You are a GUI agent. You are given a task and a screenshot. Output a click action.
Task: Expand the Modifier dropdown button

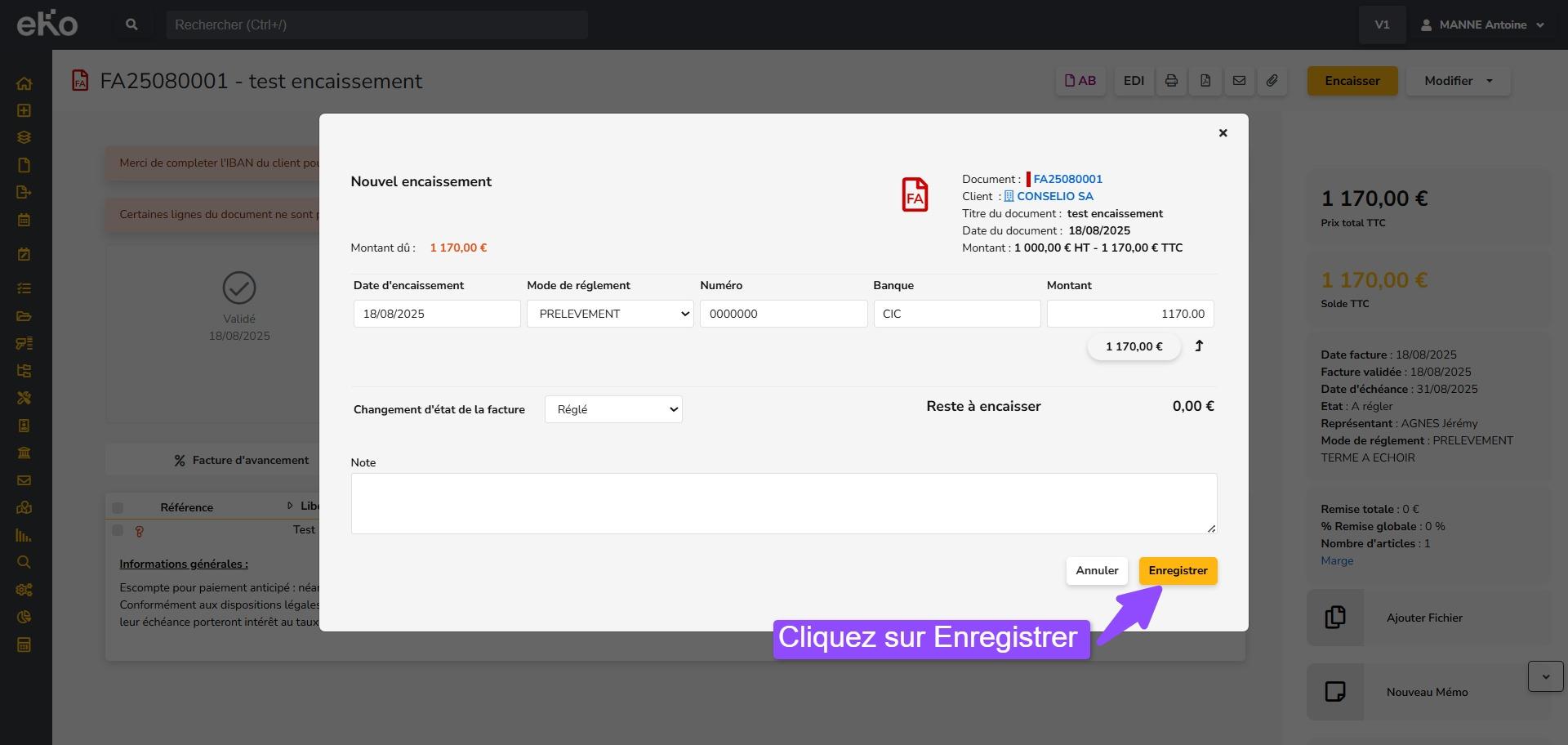(x=1458, y=81)
